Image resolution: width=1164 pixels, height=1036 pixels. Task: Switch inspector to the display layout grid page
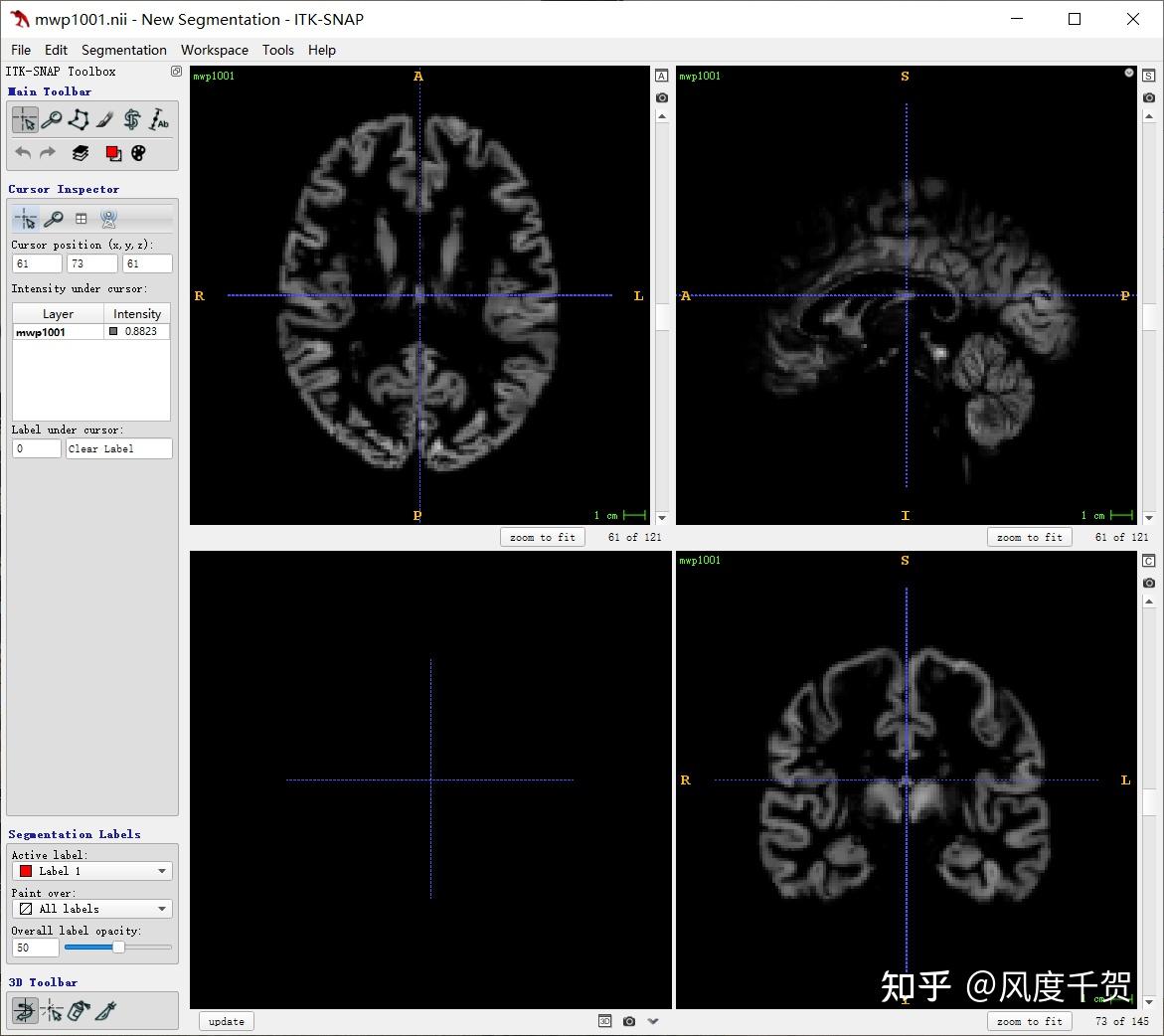(81, 219)
